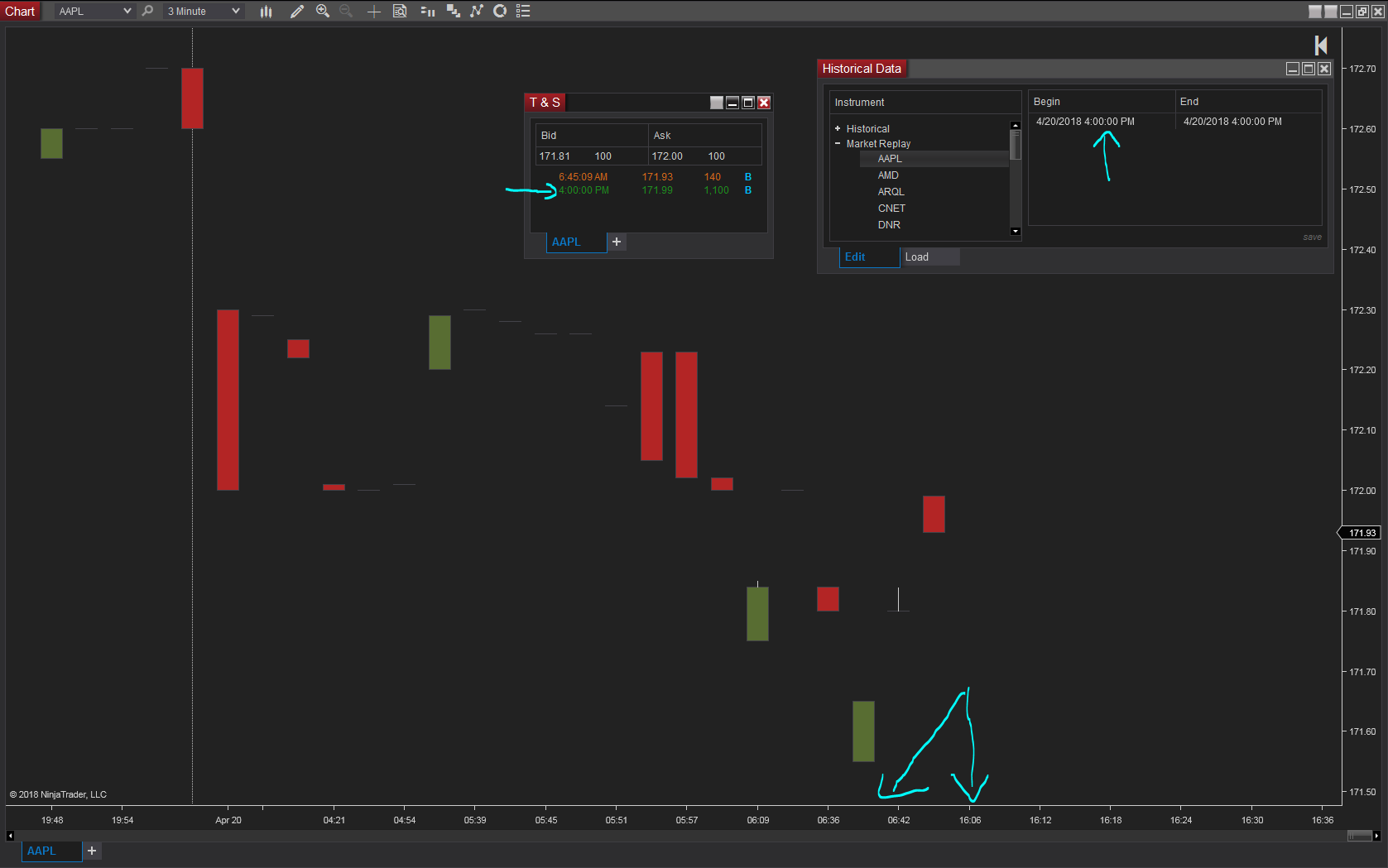This screenshot has height=868, width=1388.
Task: Select the End date 4/20/2018 4:00:00 PM
Action: click(x=1232, y=122)
